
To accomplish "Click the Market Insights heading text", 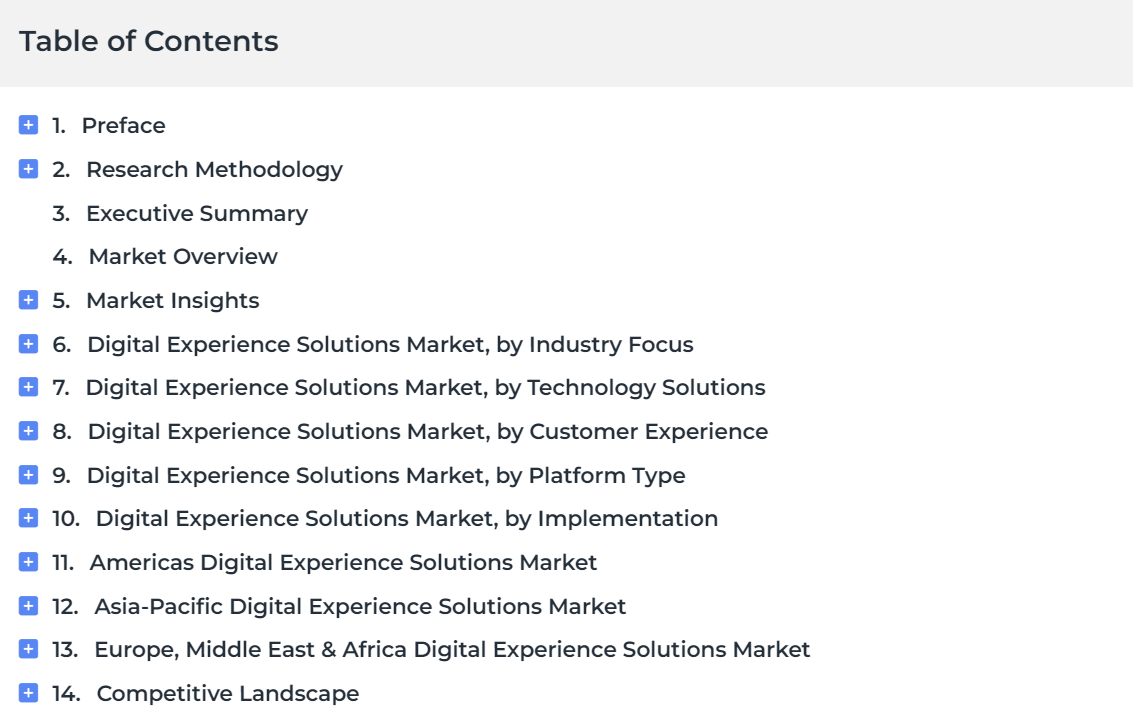I will (173, 301).
